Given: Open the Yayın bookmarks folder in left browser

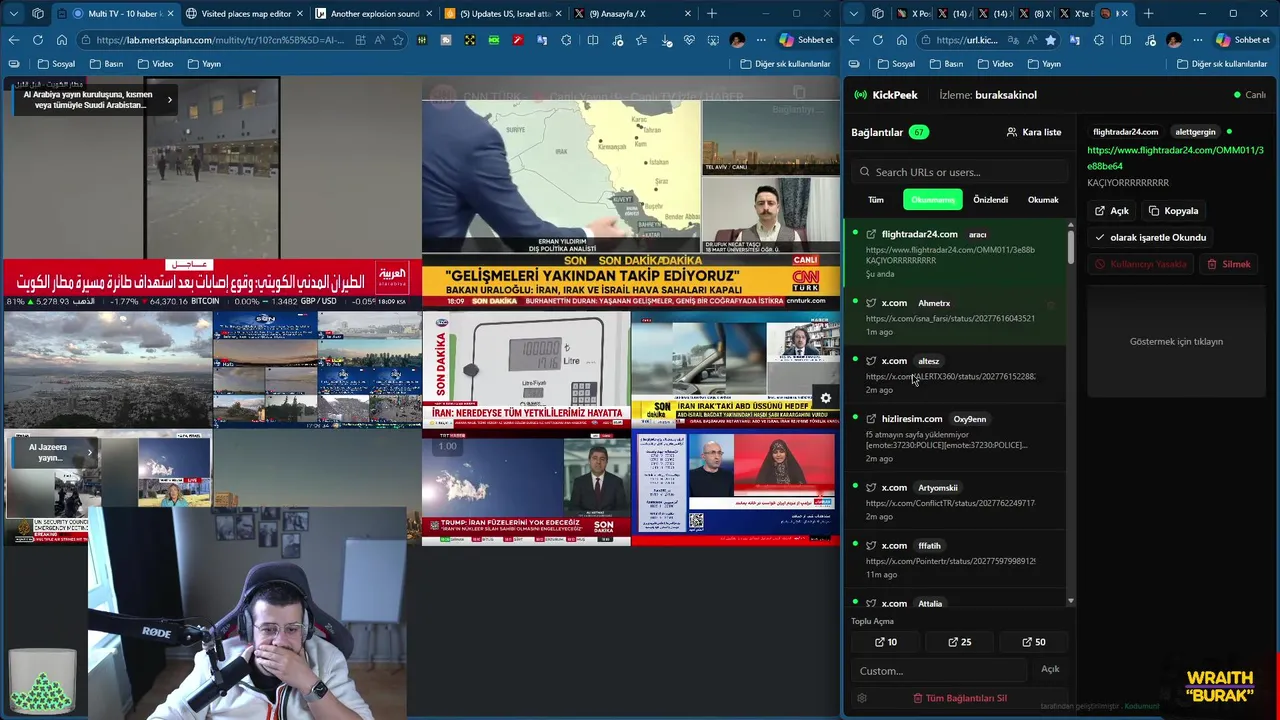Looking at the screenshot, I should point(204,64).
